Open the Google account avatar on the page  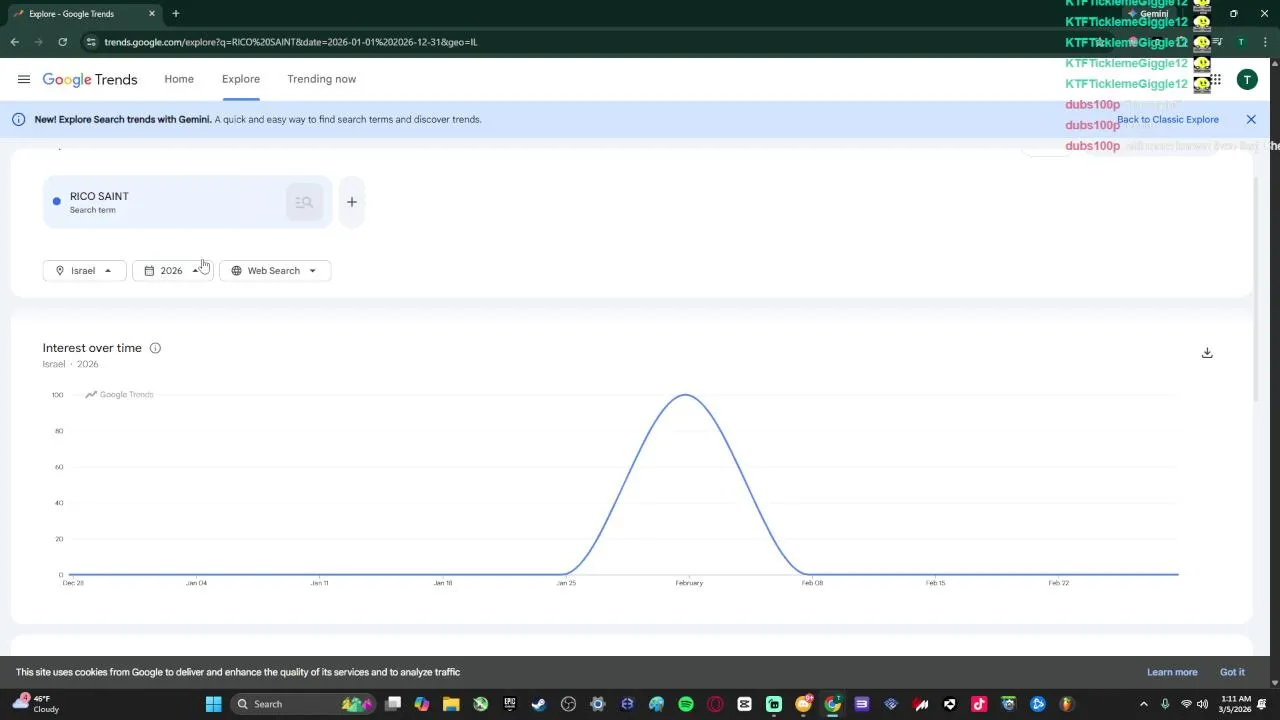pyautogui.click(x=1247, y=80)
